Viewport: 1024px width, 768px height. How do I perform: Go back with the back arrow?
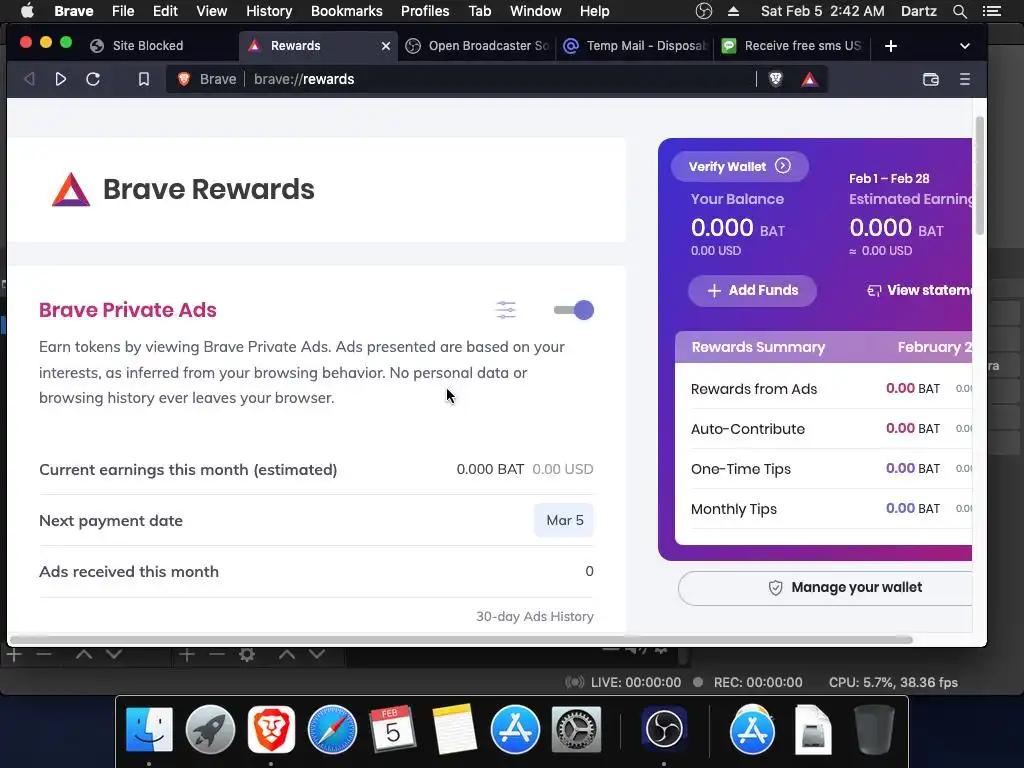point(29,79)
